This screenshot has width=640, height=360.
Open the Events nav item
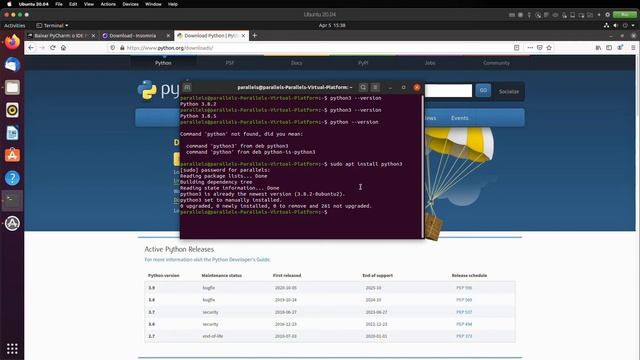coord(460,118)
